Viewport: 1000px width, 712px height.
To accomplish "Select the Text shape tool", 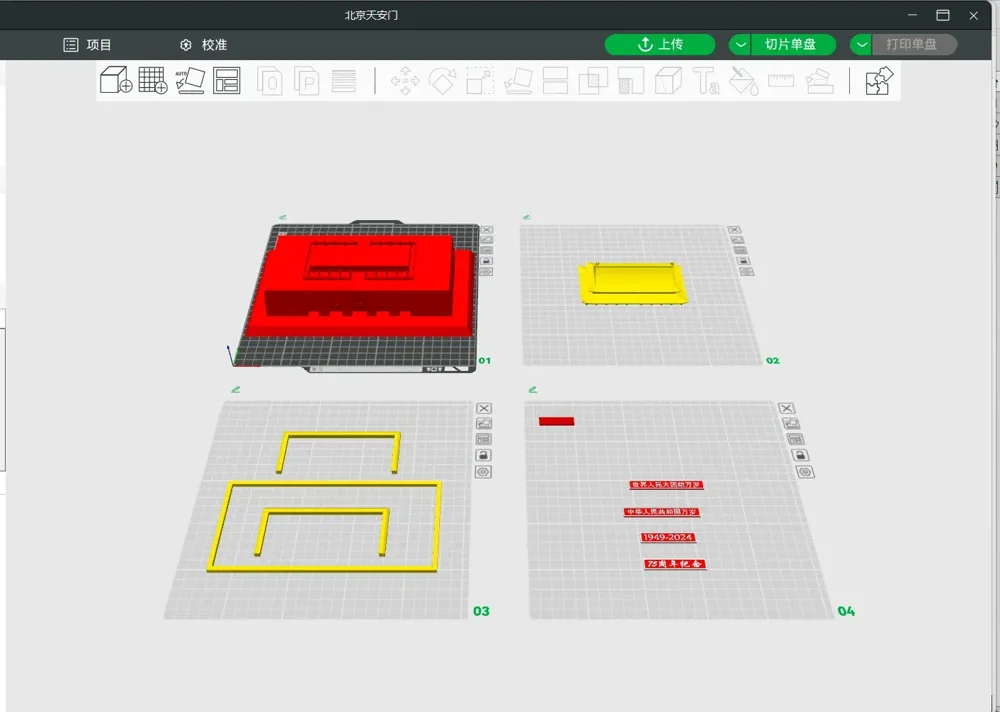I will tap(706, 80).
